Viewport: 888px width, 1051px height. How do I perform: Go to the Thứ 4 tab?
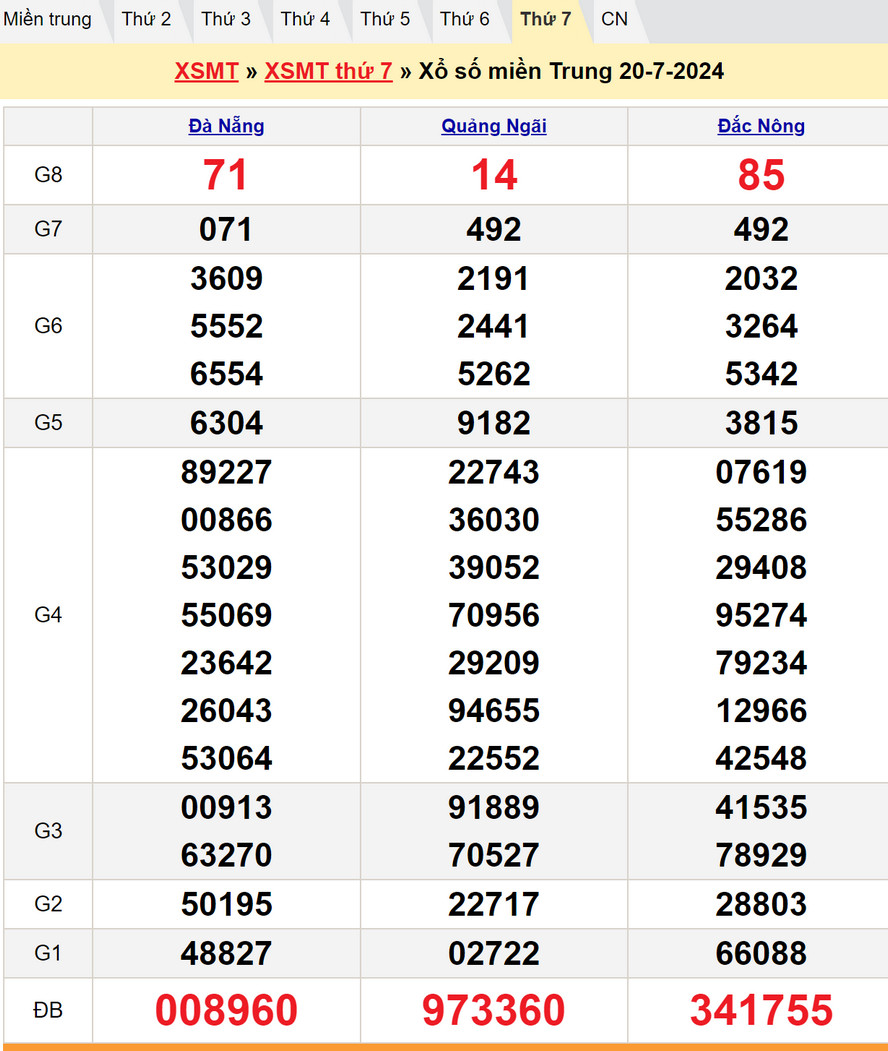coord(305,19)
